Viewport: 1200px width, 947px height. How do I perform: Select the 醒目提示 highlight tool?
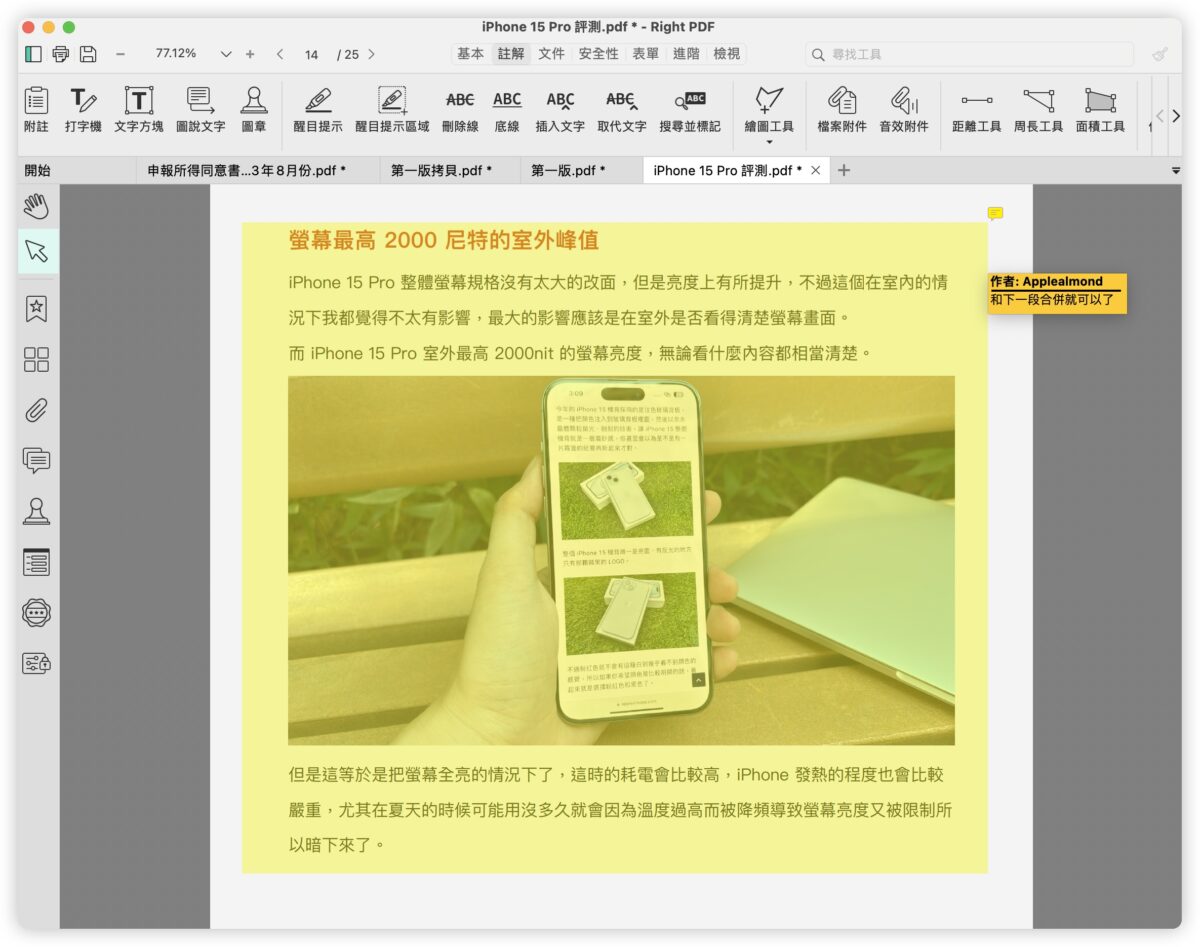coord(318,109)
